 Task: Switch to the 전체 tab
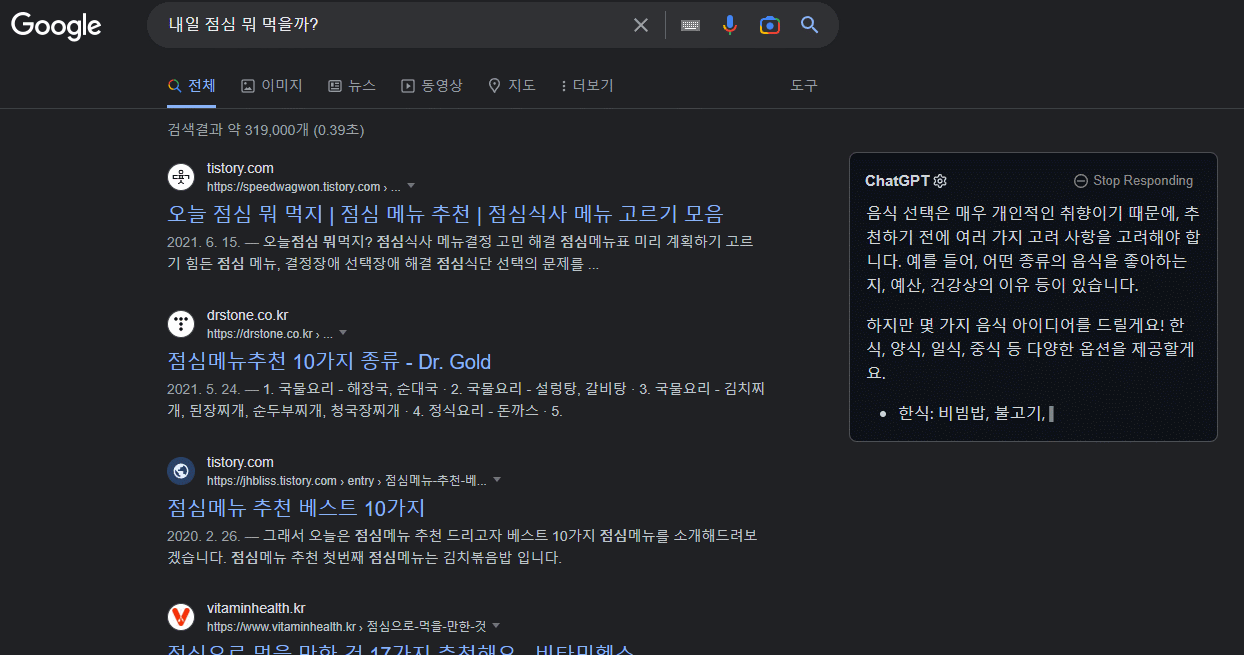pyautogui.click(x=192, y=86)
